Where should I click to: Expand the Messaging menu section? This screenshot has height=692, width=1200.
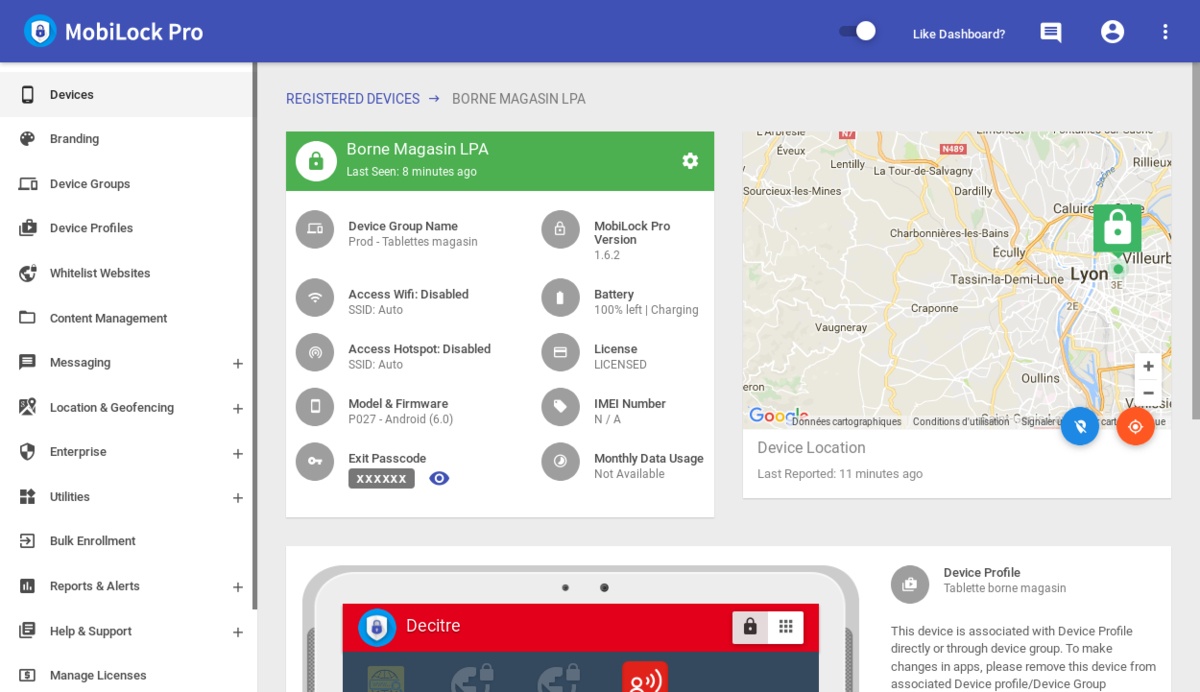(x=237, y=363)
